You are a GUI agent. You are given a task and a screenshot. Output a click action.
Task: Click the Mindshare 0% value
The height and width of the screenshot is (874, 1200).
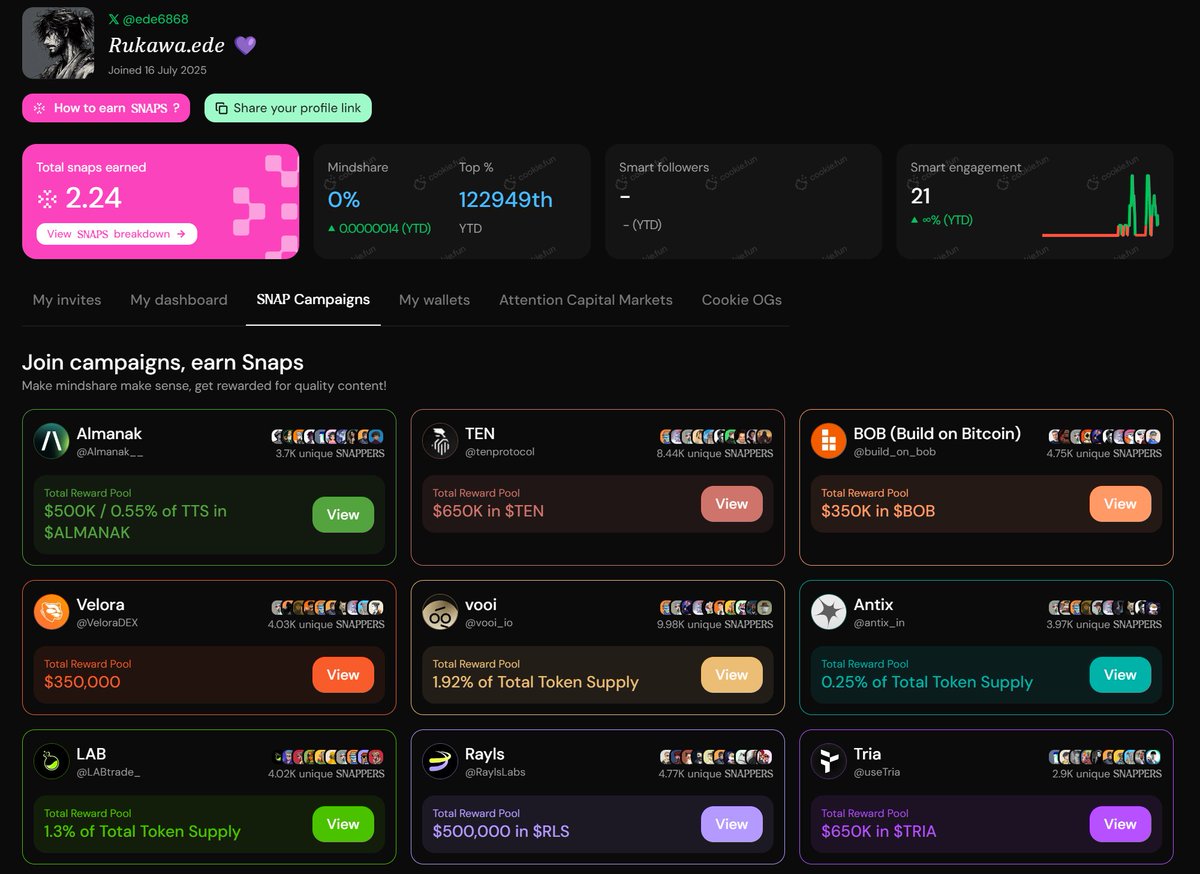344,199
